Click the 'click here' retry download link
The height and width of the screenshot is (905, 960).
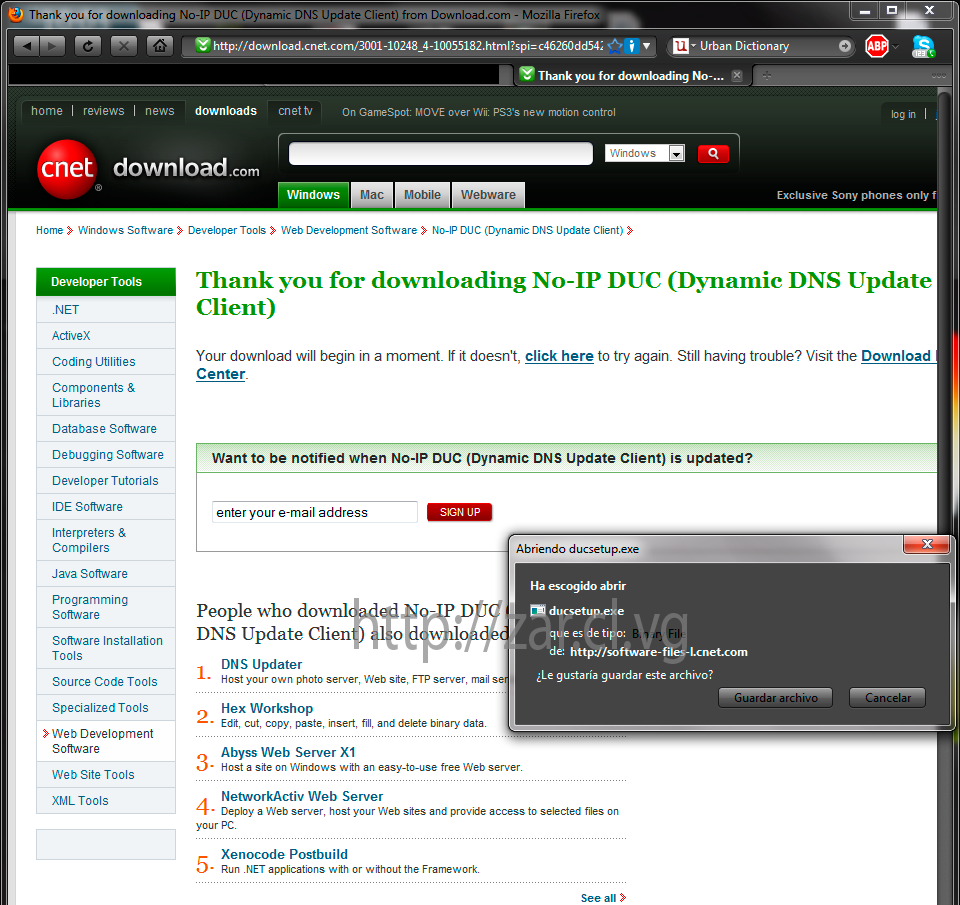pyautogui.click(x=559, y=356)
